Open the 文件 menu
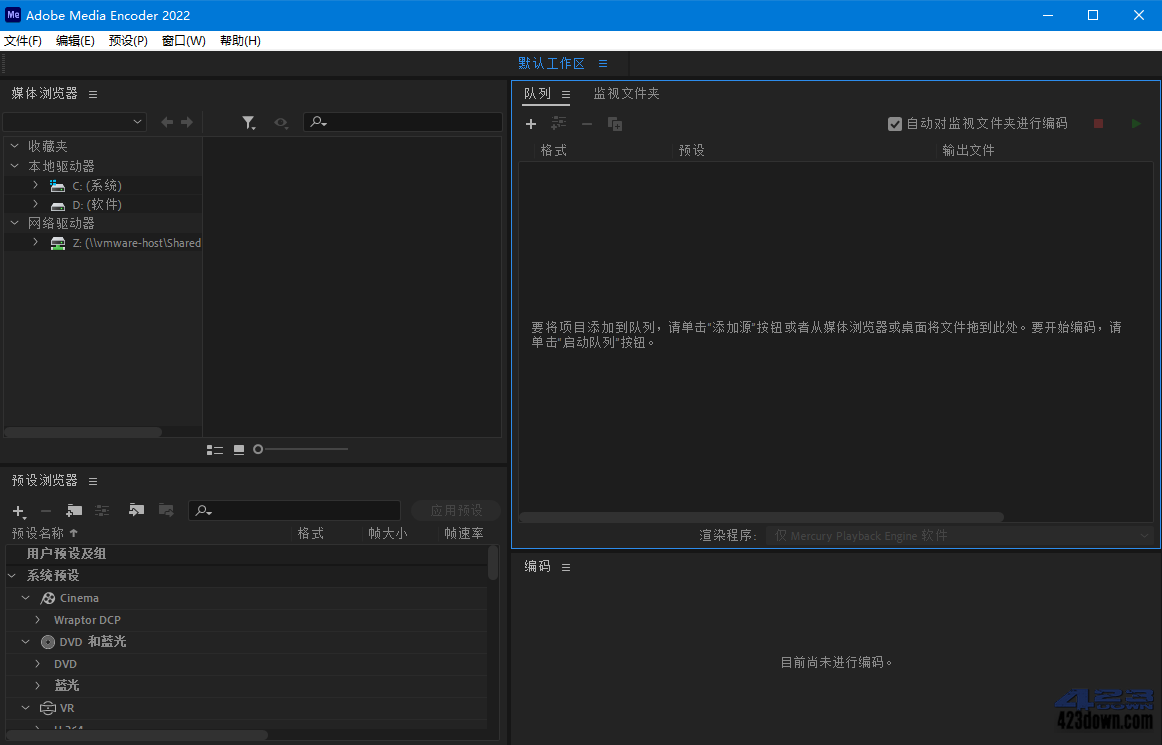The height and width of the screenshot is (745, 1162). point(23,40)
